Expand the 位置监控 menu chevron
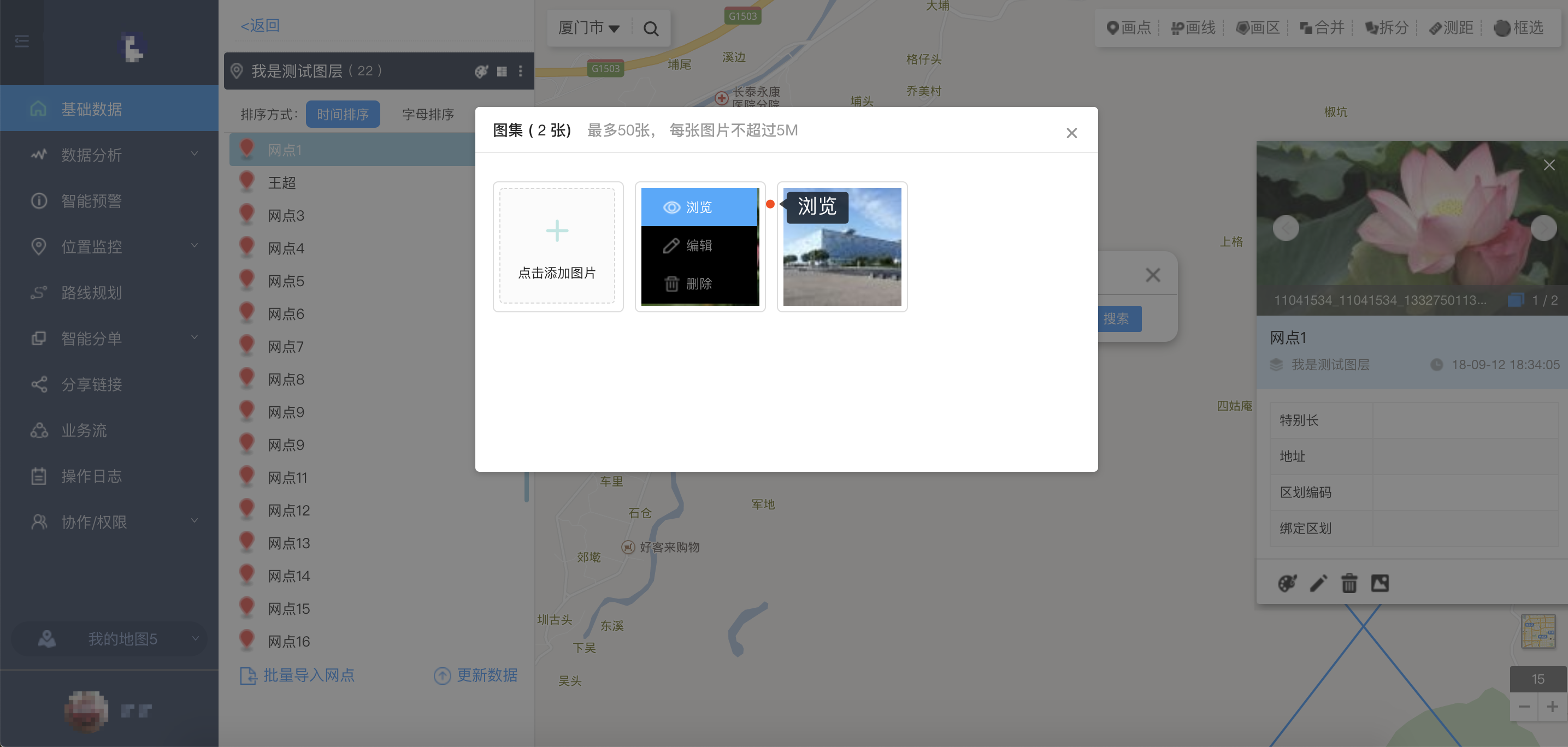 195,246
